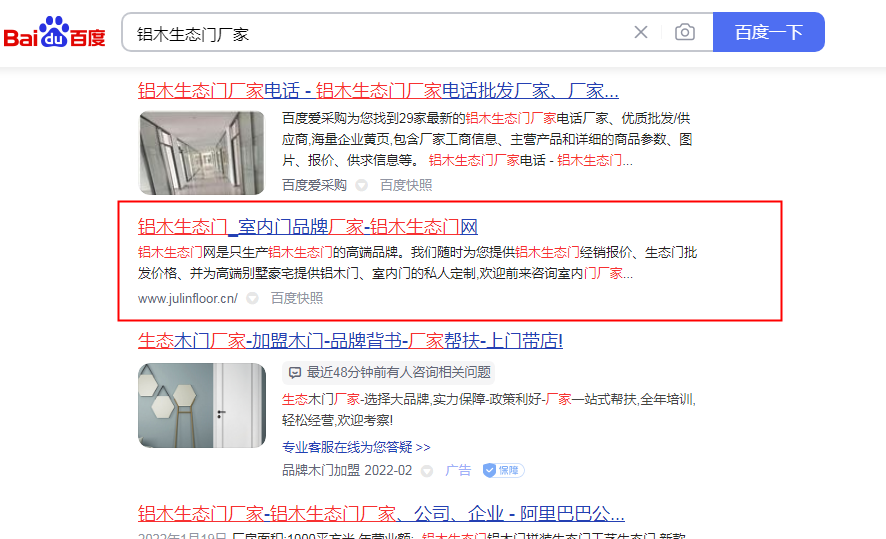Open 百度快照 for the 爱采购 result
The image size is (886, 539).
(406, 185)
